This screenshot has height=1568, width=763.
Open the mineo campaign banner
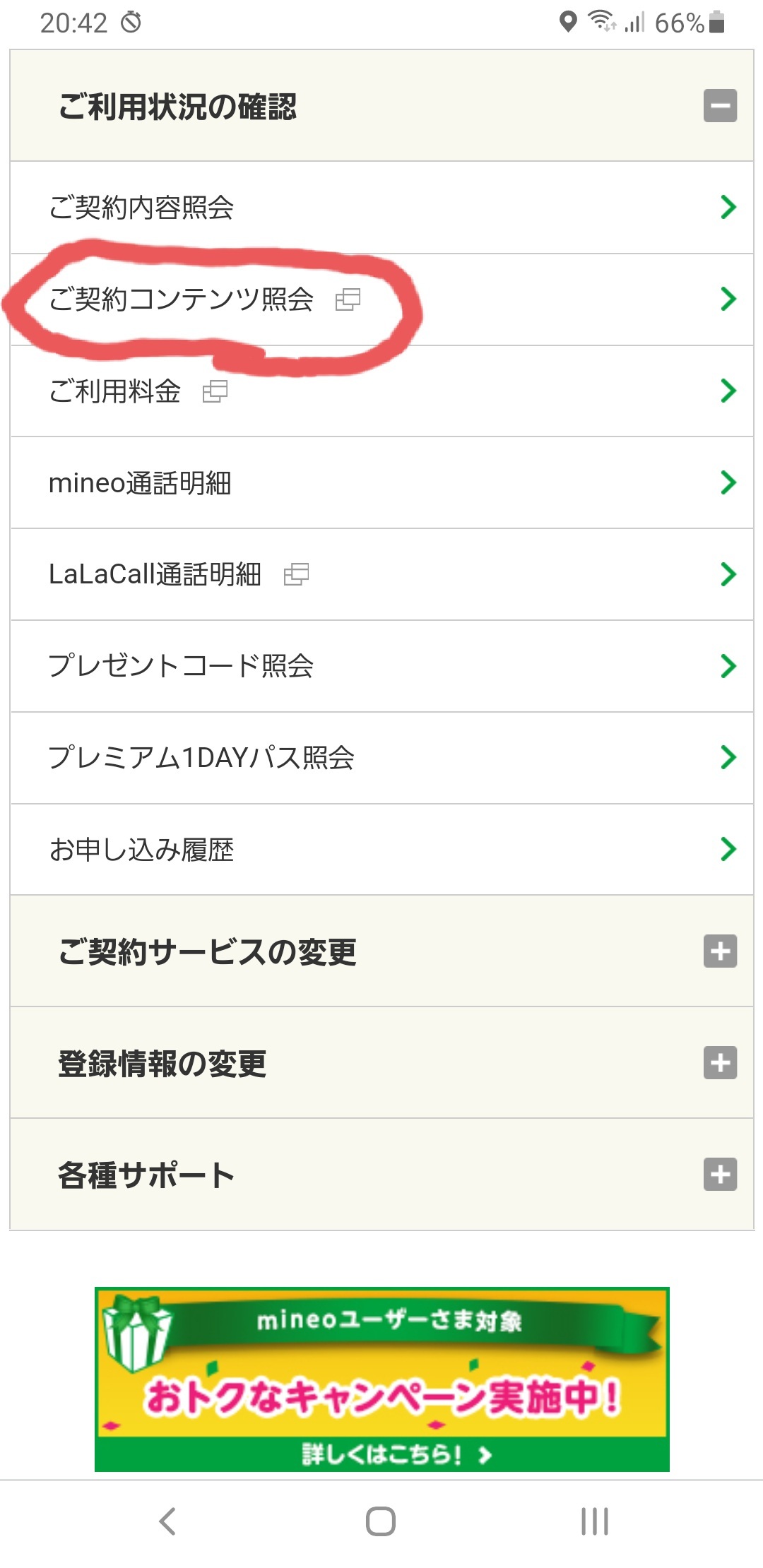(381, 1379)
